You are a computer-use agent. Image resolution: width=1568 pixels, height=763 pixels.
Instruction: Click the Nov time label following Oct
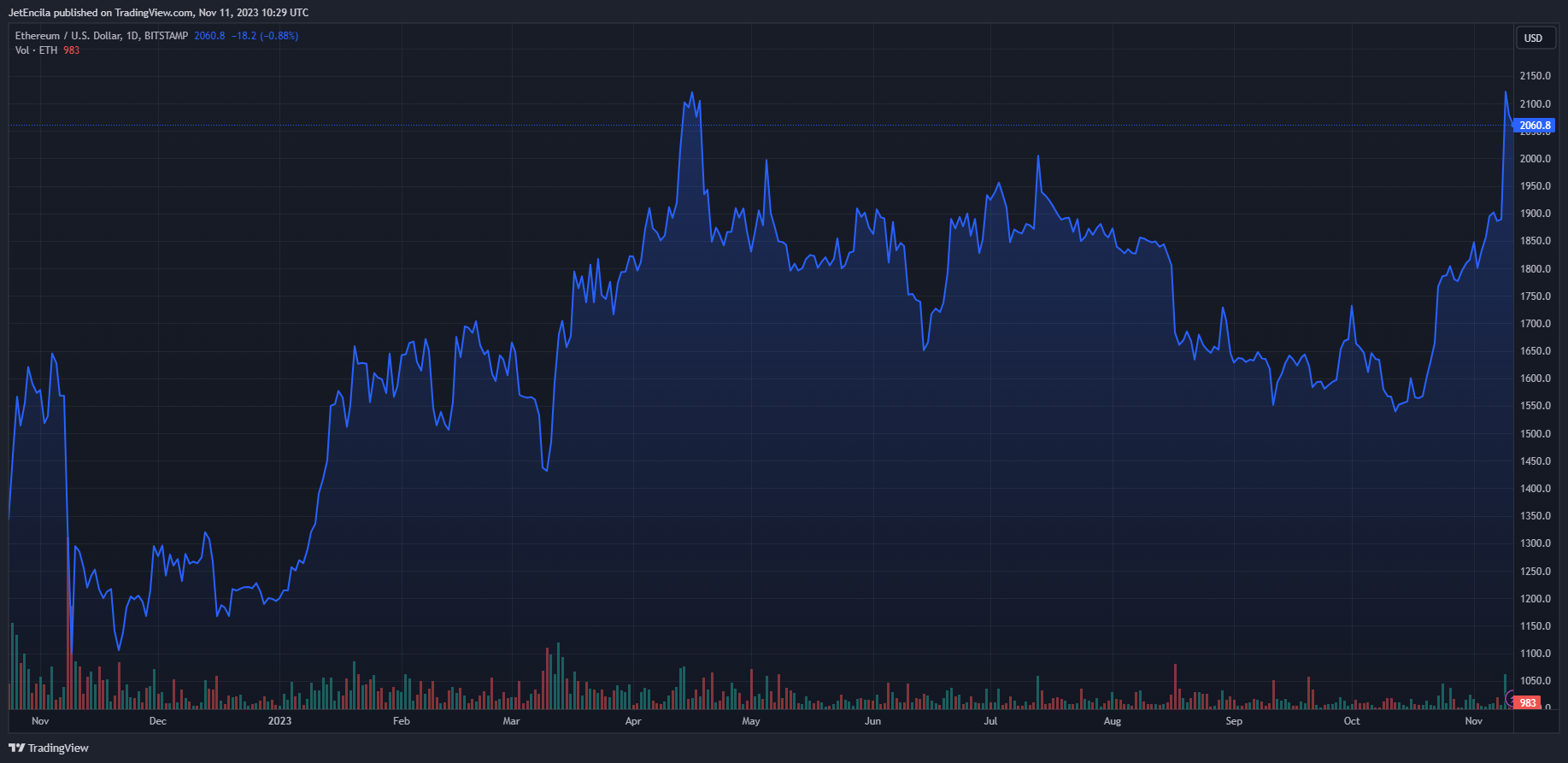coord(1474,721)
